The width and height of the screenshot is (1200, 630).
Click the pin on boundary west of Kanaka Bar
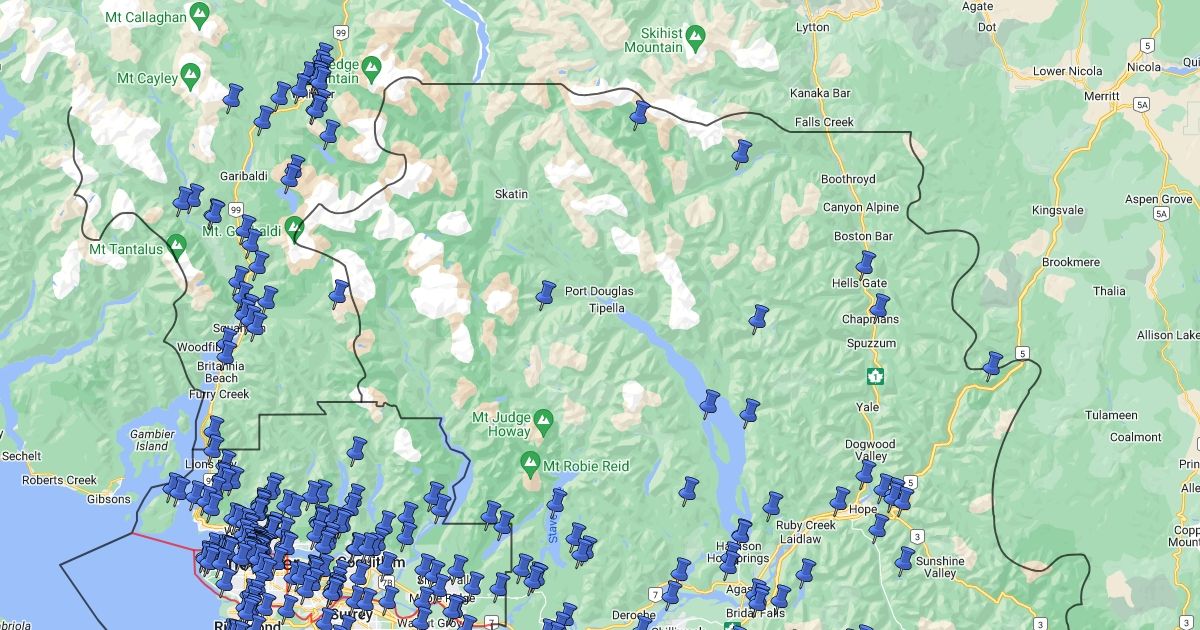click(x=639, y=113)
